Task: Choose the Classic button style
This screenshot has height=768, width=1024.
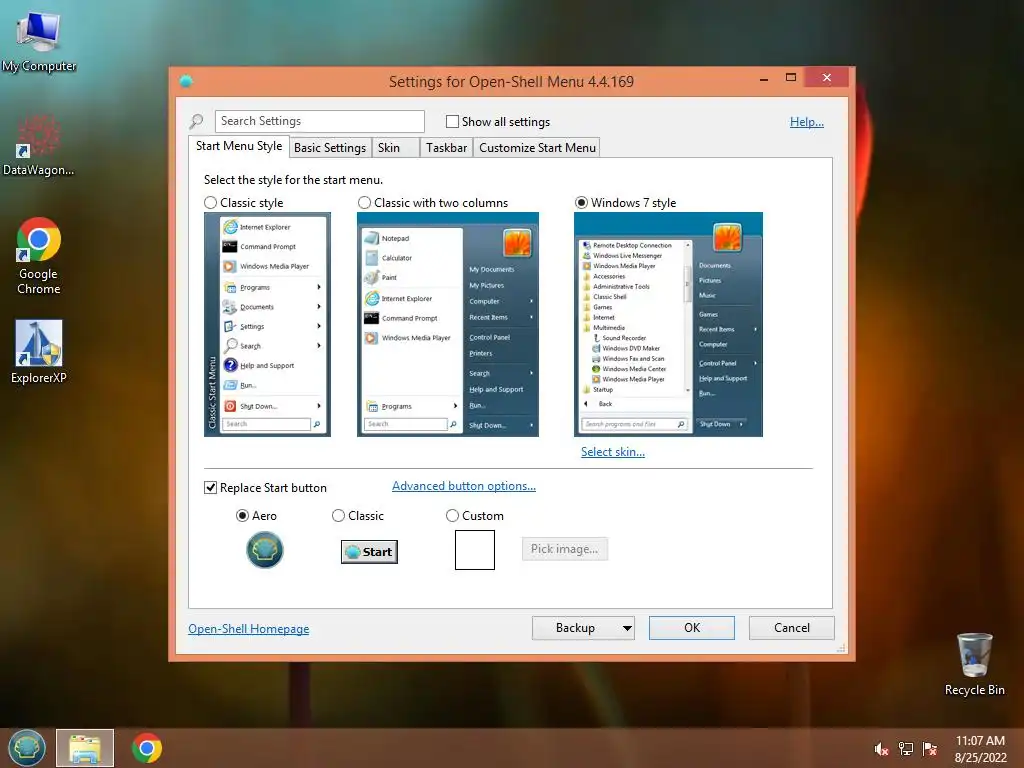Action: (x=338, y=515)
